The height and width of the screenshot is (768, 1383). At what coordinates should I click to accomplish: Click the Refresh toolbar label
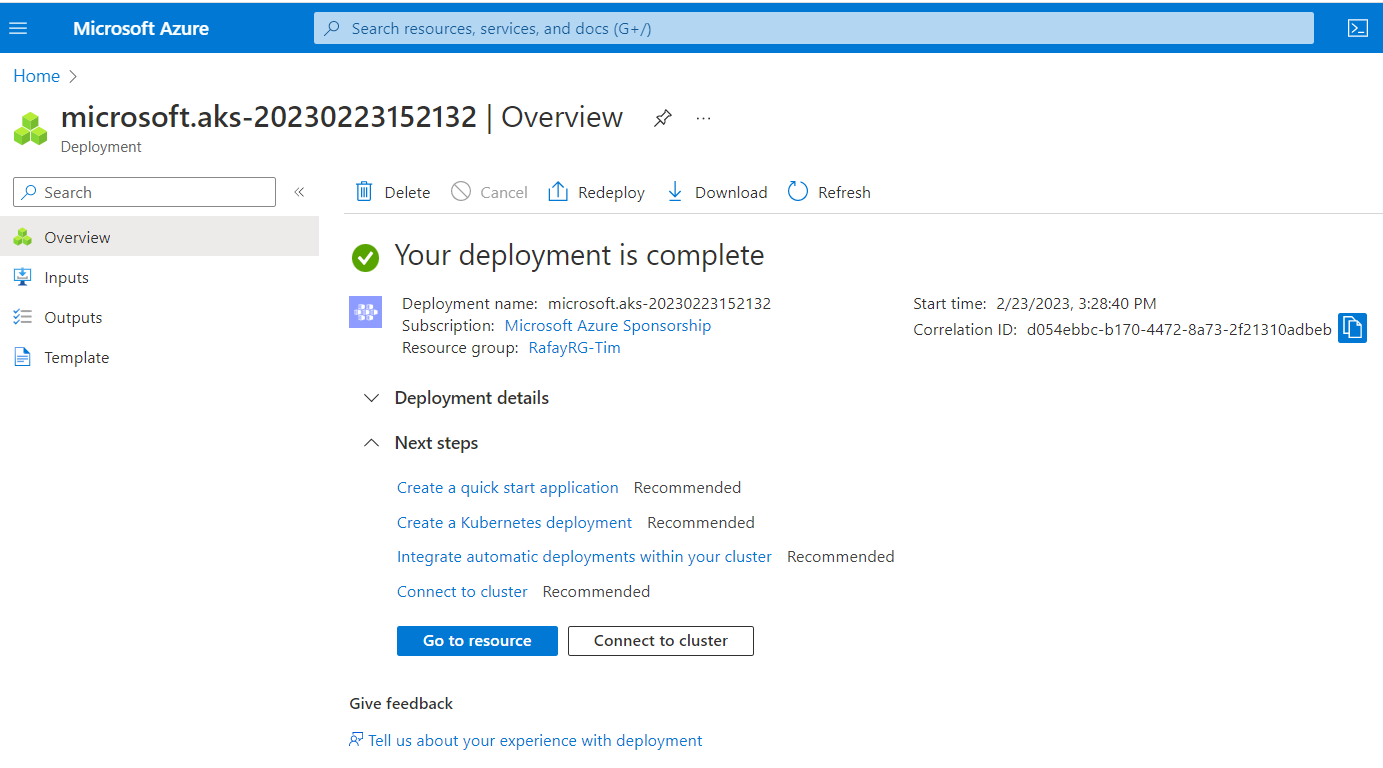(844, 192)
